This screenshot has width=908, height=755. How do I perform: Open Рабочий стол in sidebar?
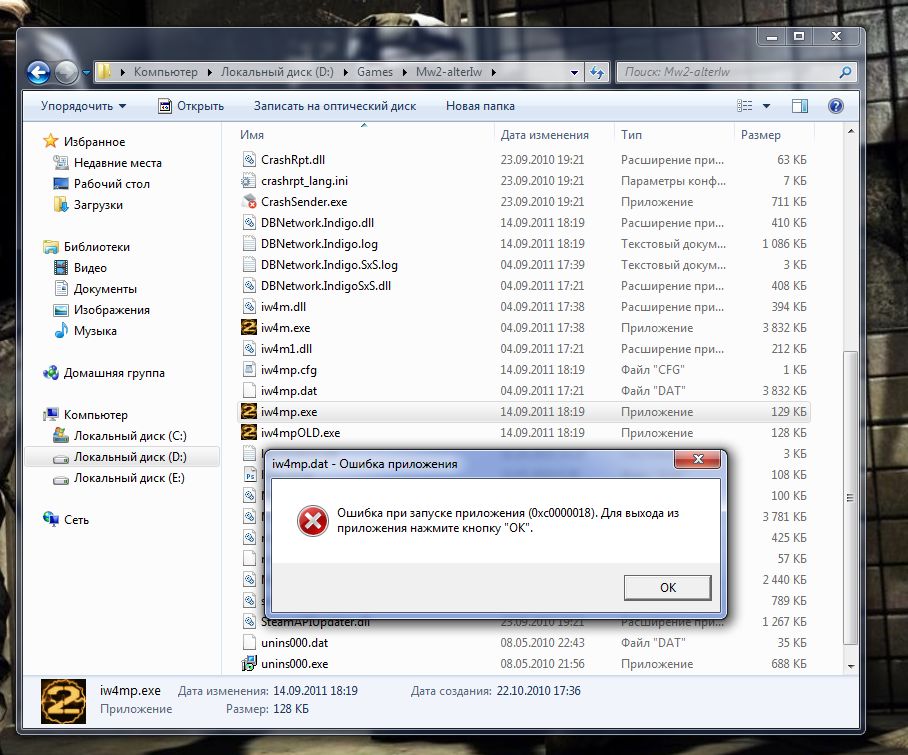(112, 184)
